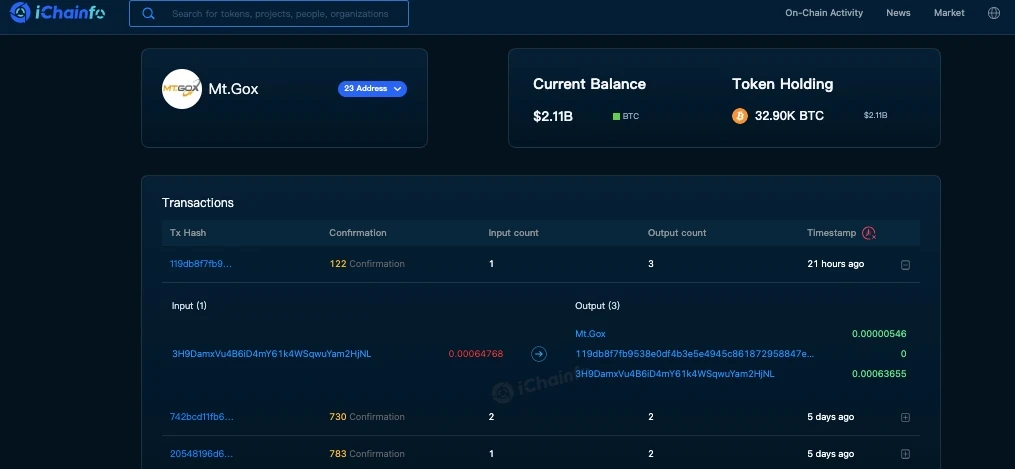Click the Mt.Gox logo avatar

point(182,89)
